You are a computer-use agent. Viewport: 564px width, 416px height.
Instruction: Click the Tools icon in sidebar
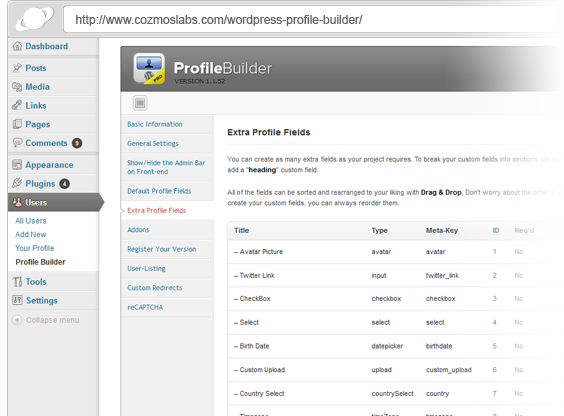coord(17,282)
